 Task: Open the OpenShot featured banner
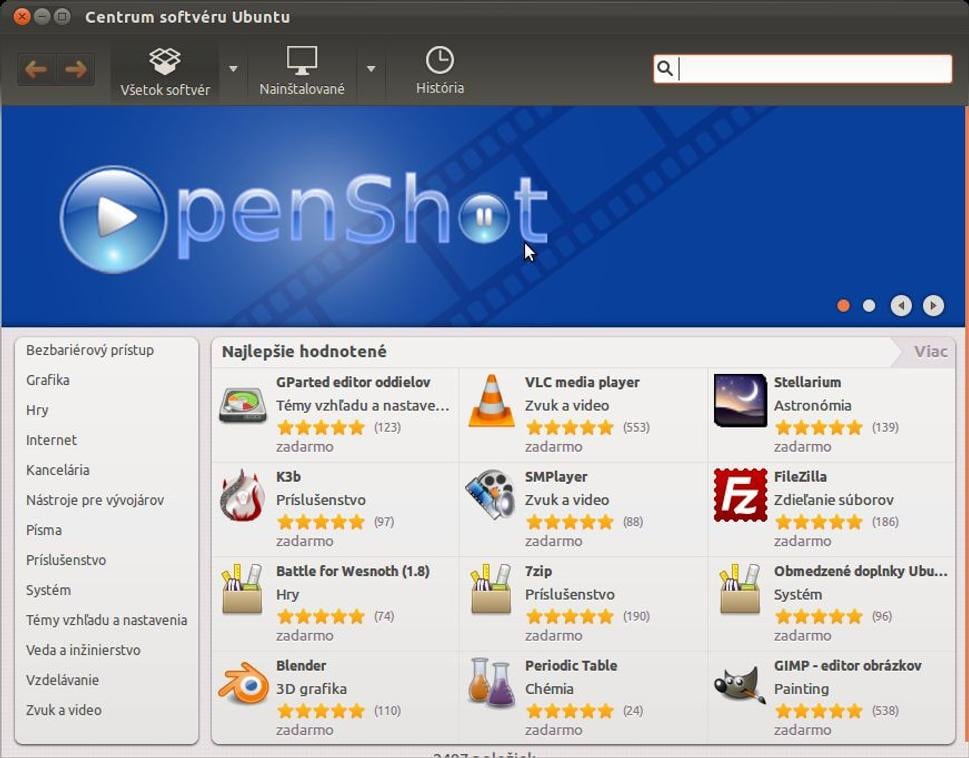click(484, 216)
